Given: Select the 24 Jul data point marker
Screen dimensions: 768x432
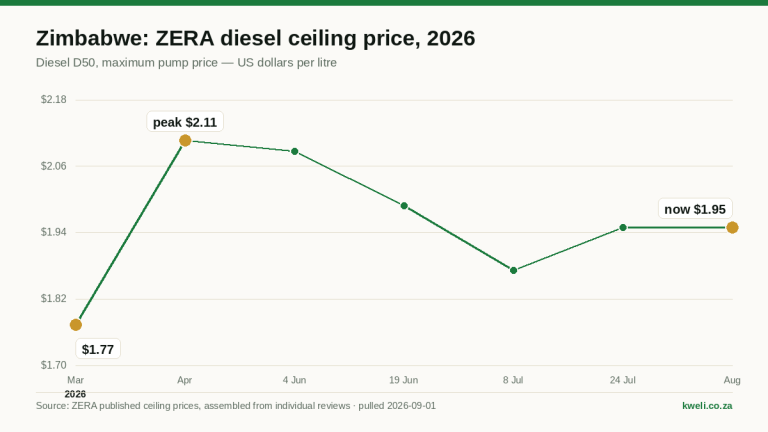Looking at the screenshot, I should point(623,228).
